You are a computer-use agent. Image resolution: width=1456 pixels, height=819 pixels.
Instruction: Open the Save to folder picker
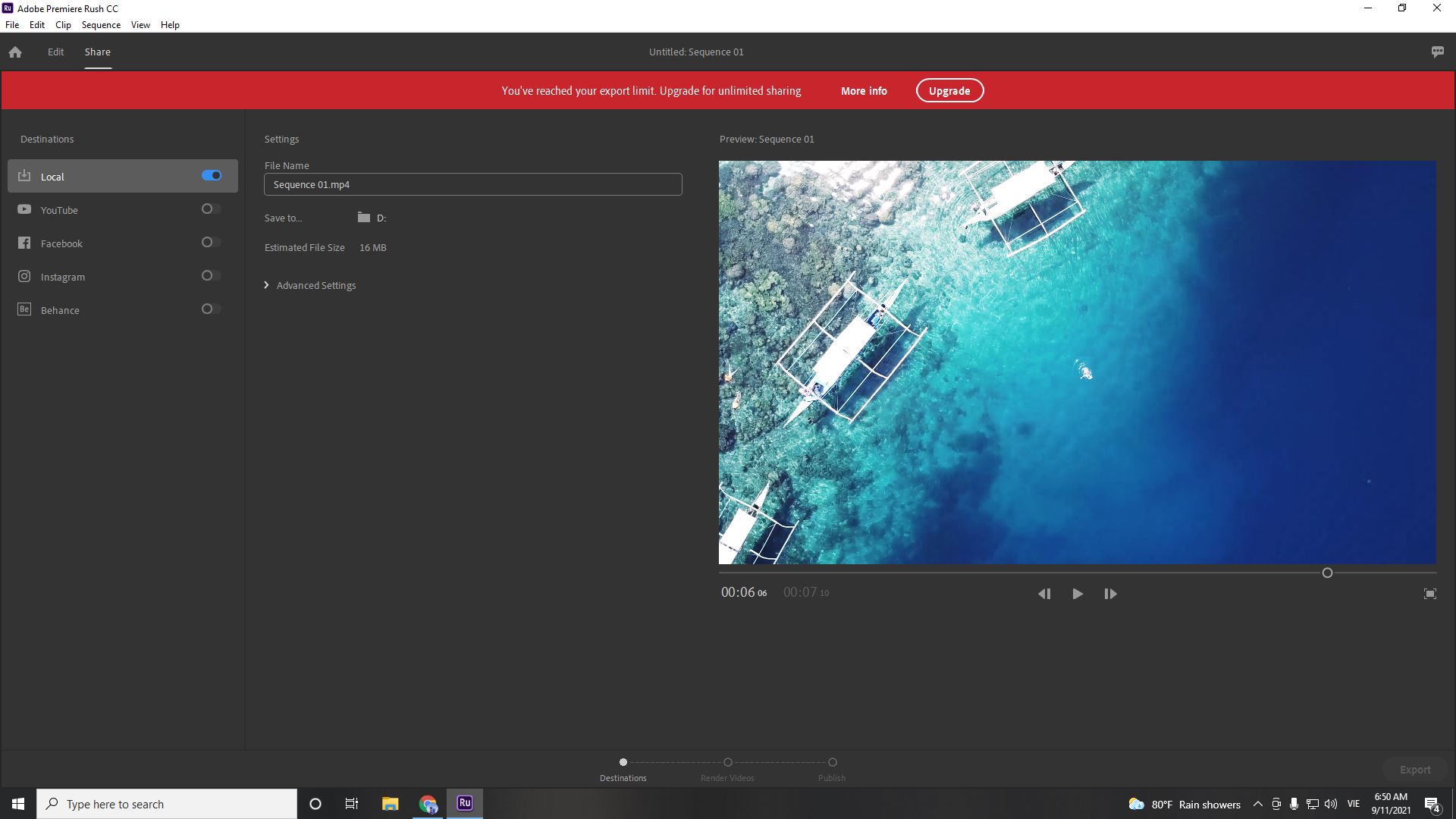pos(363,218)
